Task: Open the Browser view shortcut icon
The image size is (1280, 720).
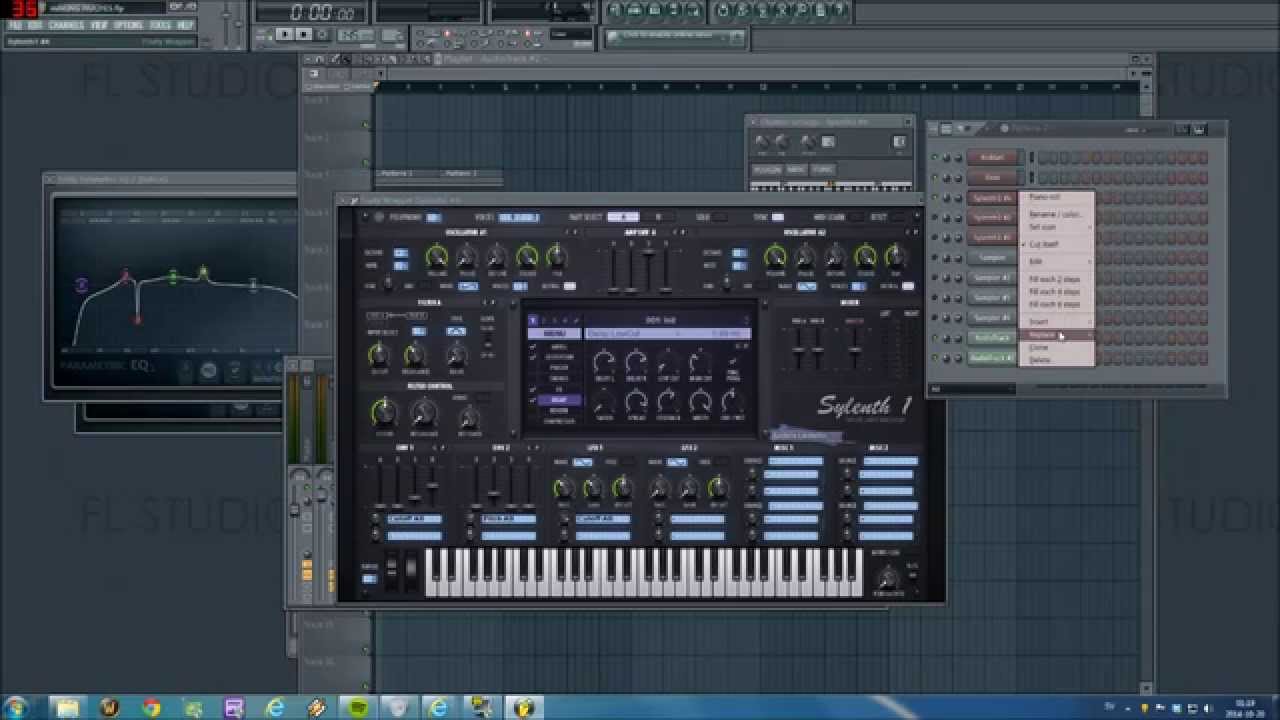Action: click(x=674, y=10)
